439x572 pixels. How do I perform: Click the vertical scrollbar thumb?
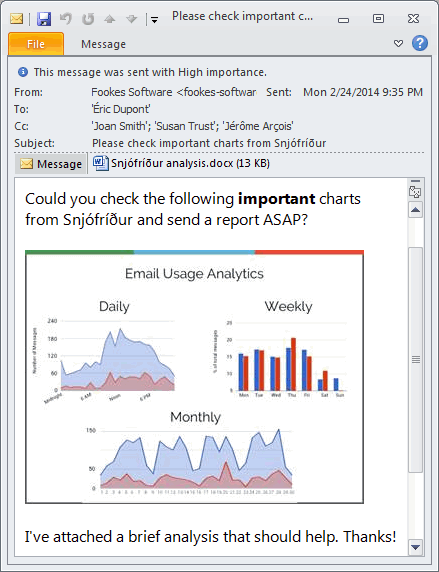point(415,360)
